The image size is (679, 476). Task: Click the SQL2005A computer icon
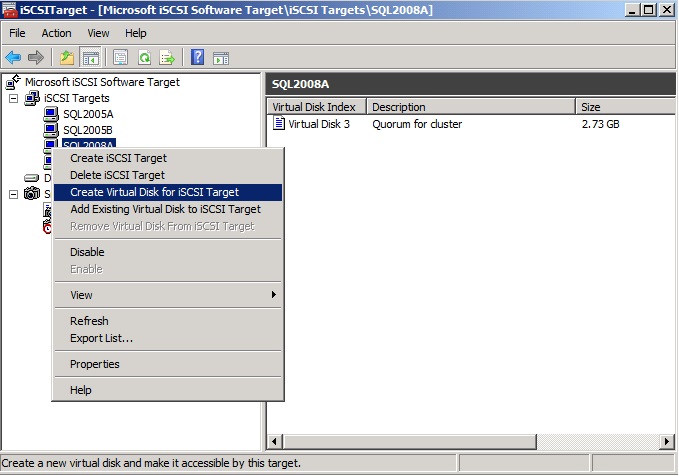coord(51,114)
